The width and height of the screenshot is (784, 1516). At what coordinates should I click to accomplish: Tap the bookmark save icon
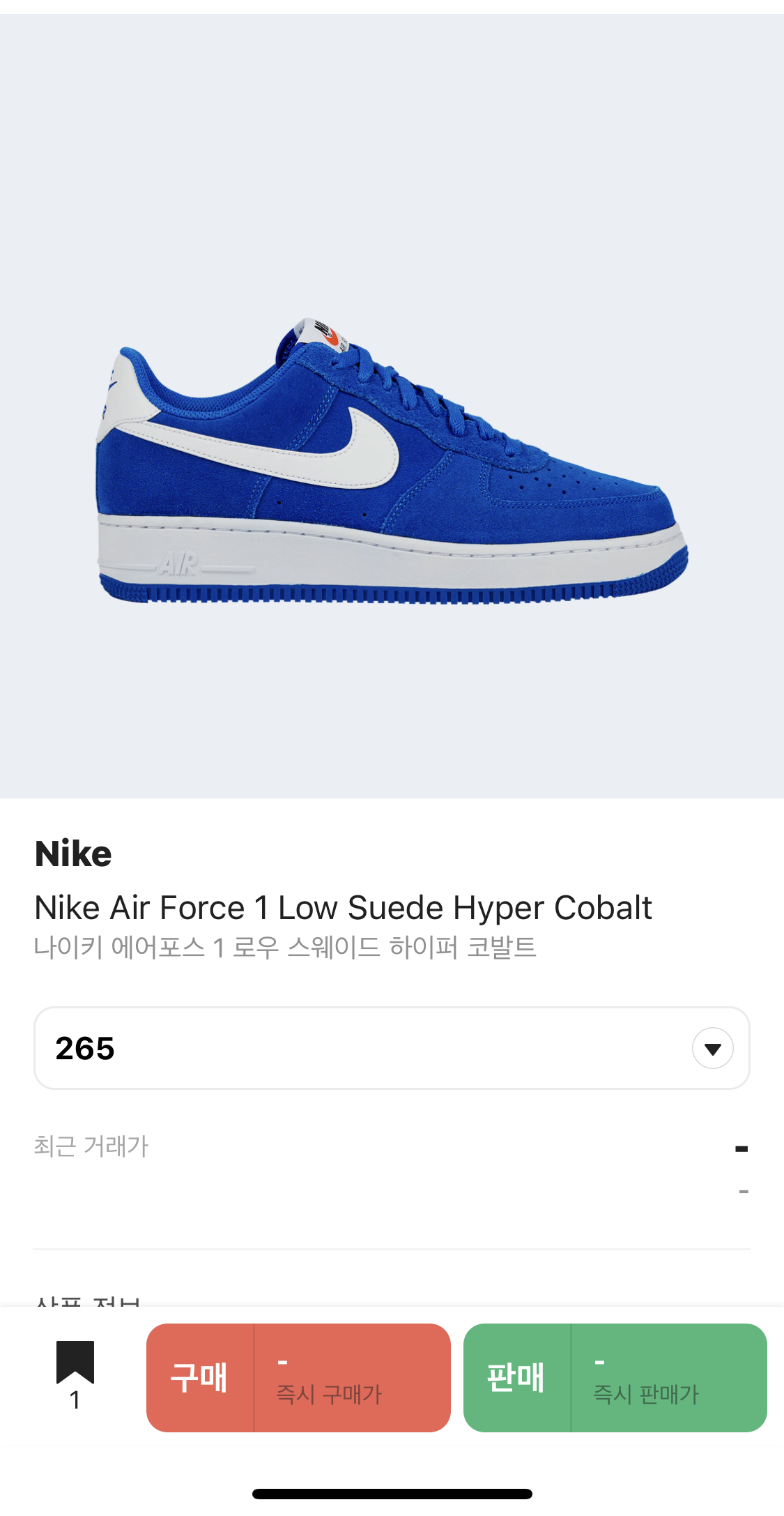[x=75, y=1361]
